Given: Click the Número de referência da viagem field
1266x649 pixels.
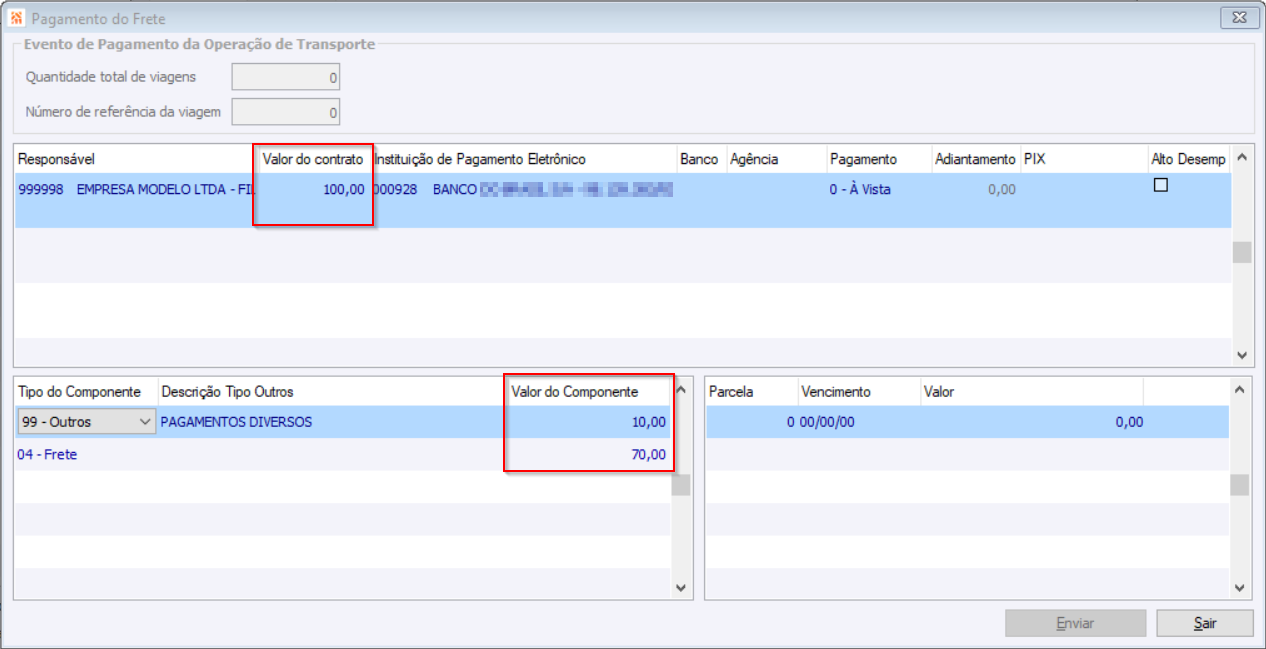Looking at the screenshot, I should click(286, 112).
